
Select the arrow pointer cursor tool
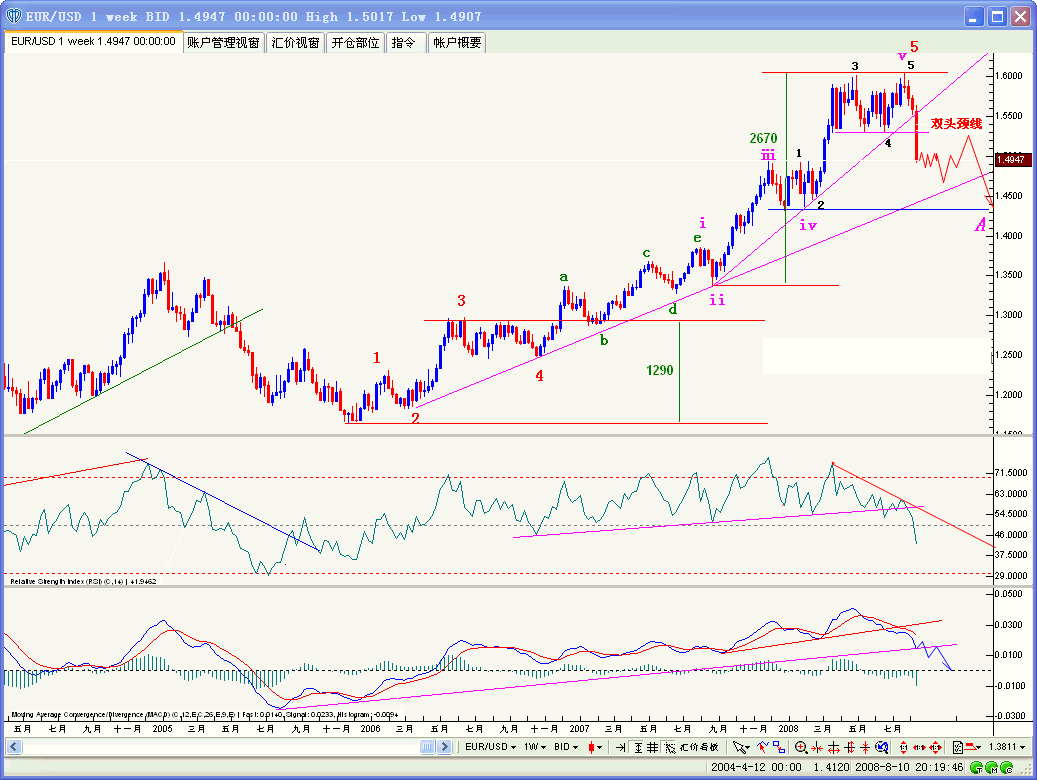pos(741,747)
